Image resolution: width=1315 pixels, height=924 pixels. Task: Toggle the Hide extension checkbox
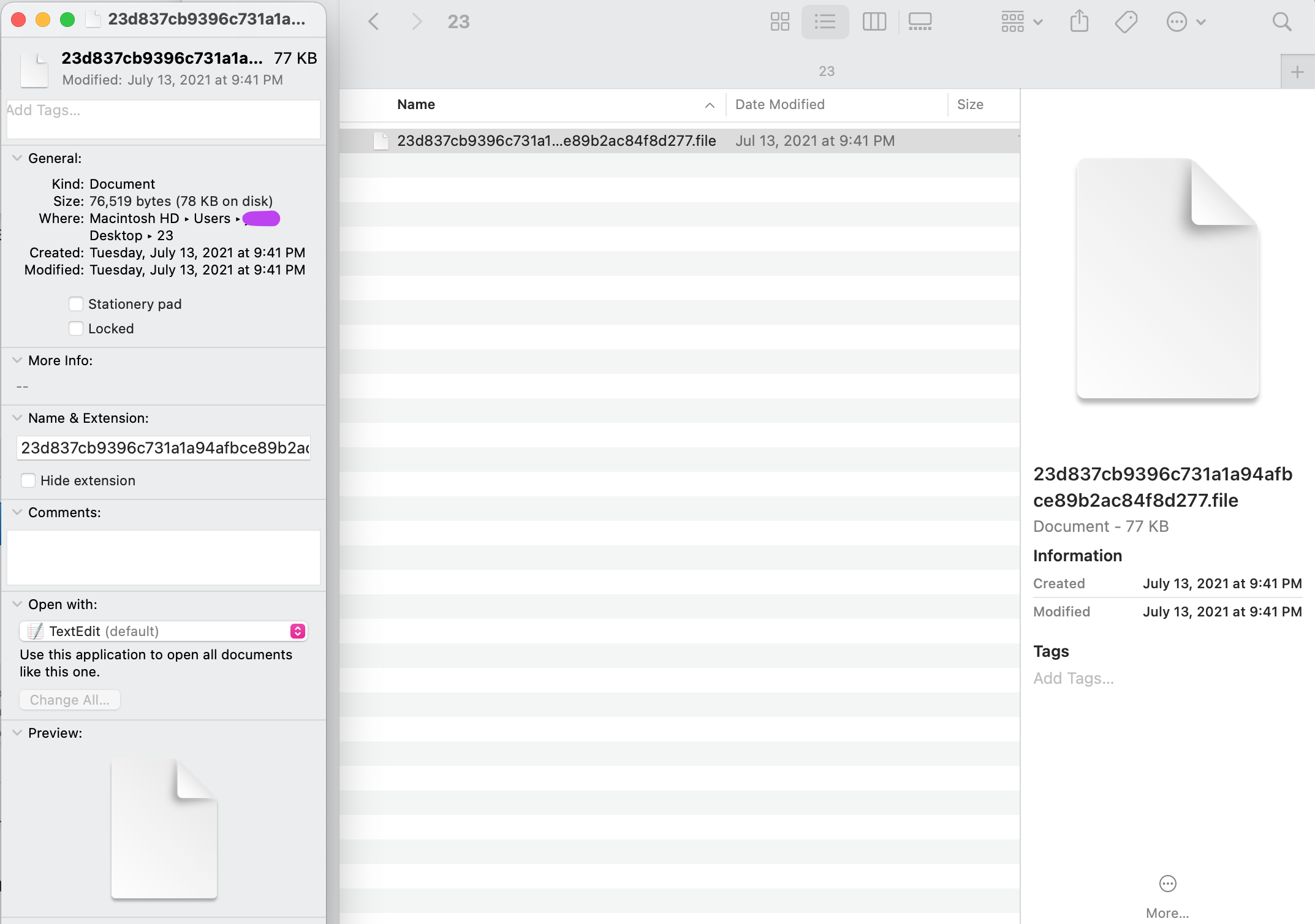click(x=28, y=480)
